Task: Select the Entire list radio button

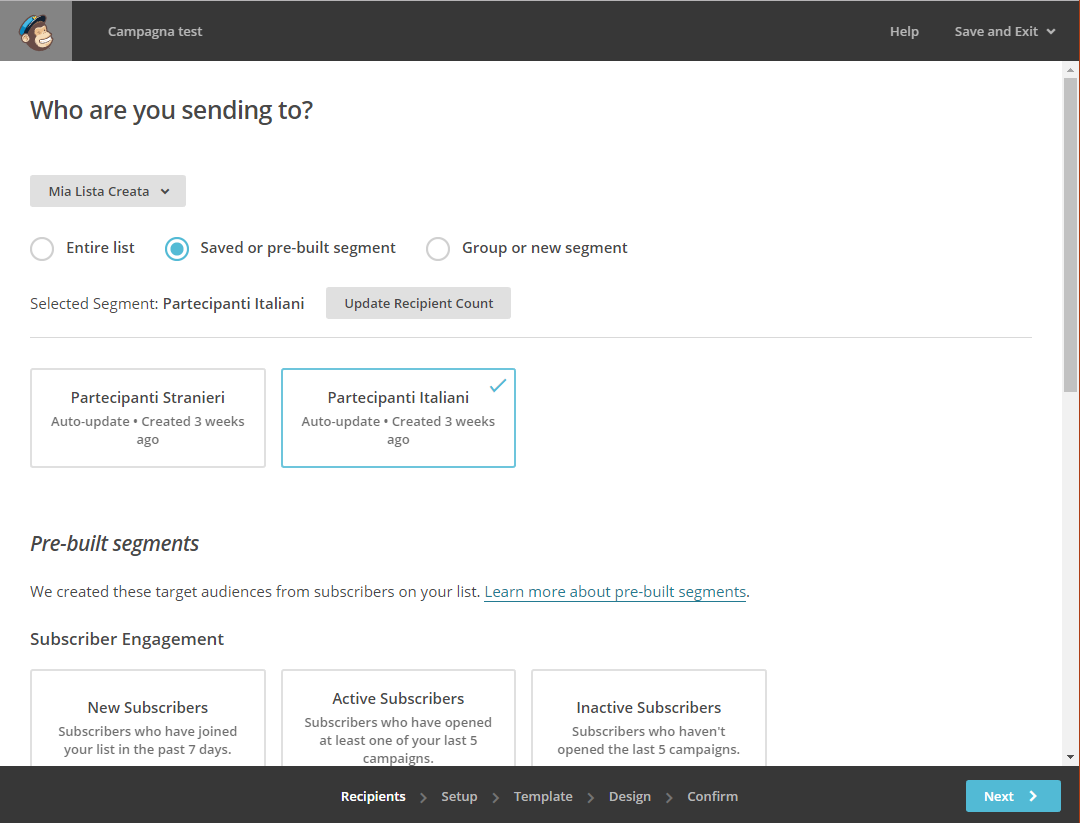Action: (x=41, y=248)
